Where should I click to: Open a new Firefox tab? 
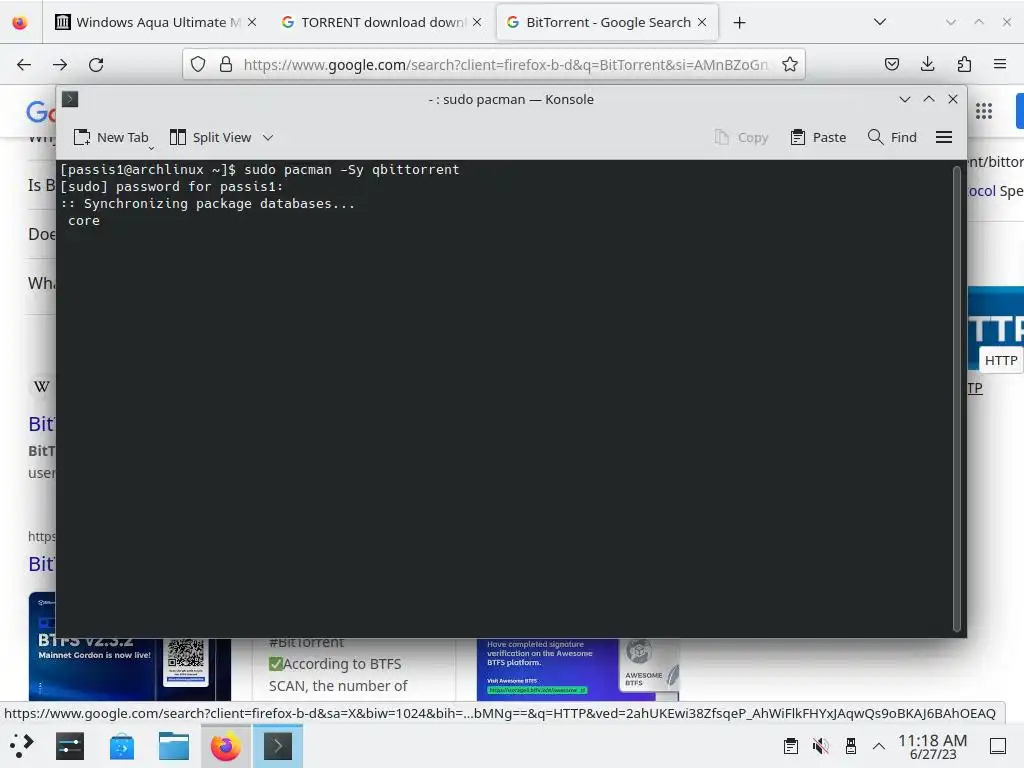739,22
